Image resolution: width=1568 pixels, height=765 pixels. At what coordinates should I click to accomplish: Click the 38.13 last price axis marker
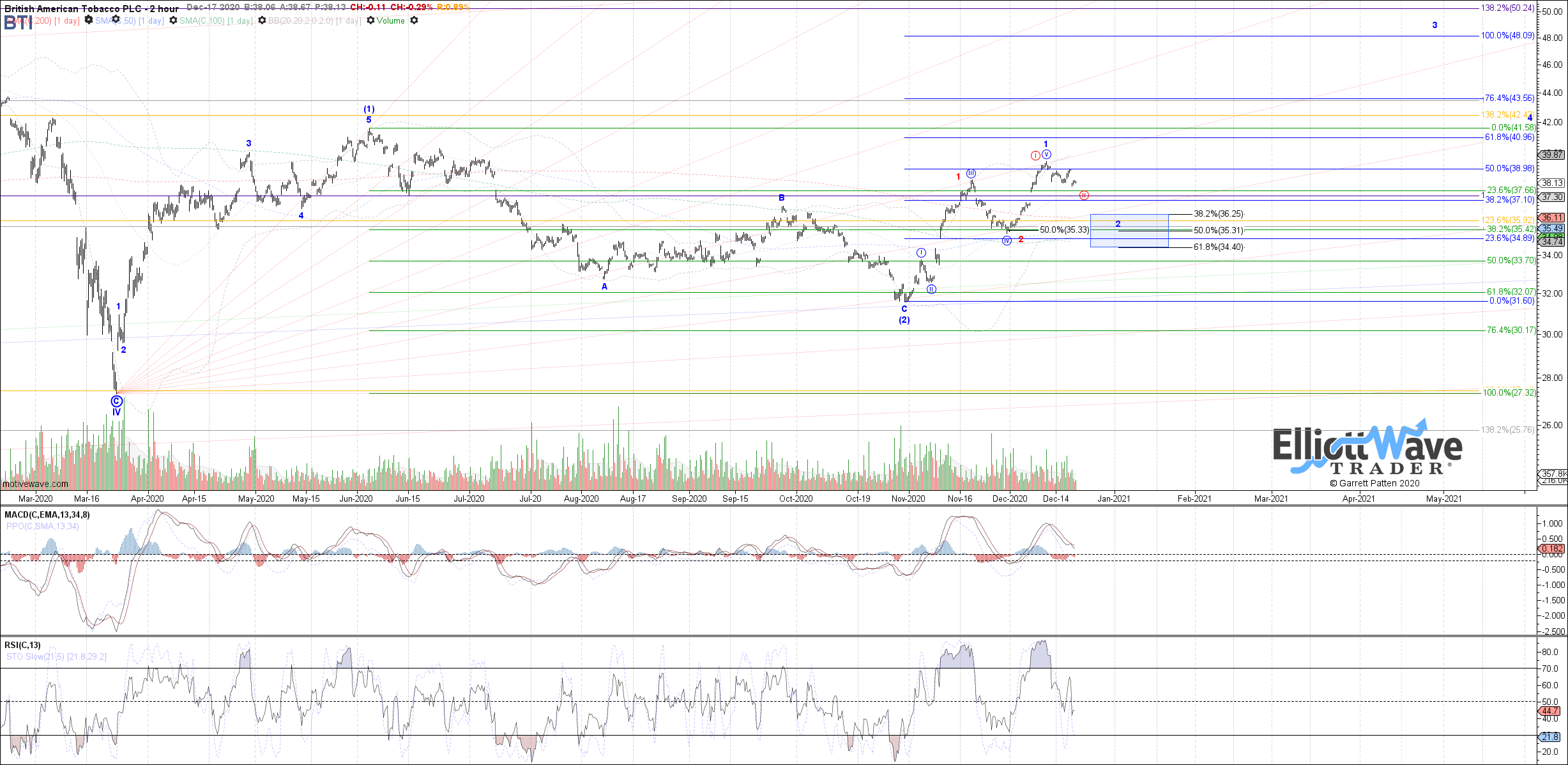(x=1551, y=183)
